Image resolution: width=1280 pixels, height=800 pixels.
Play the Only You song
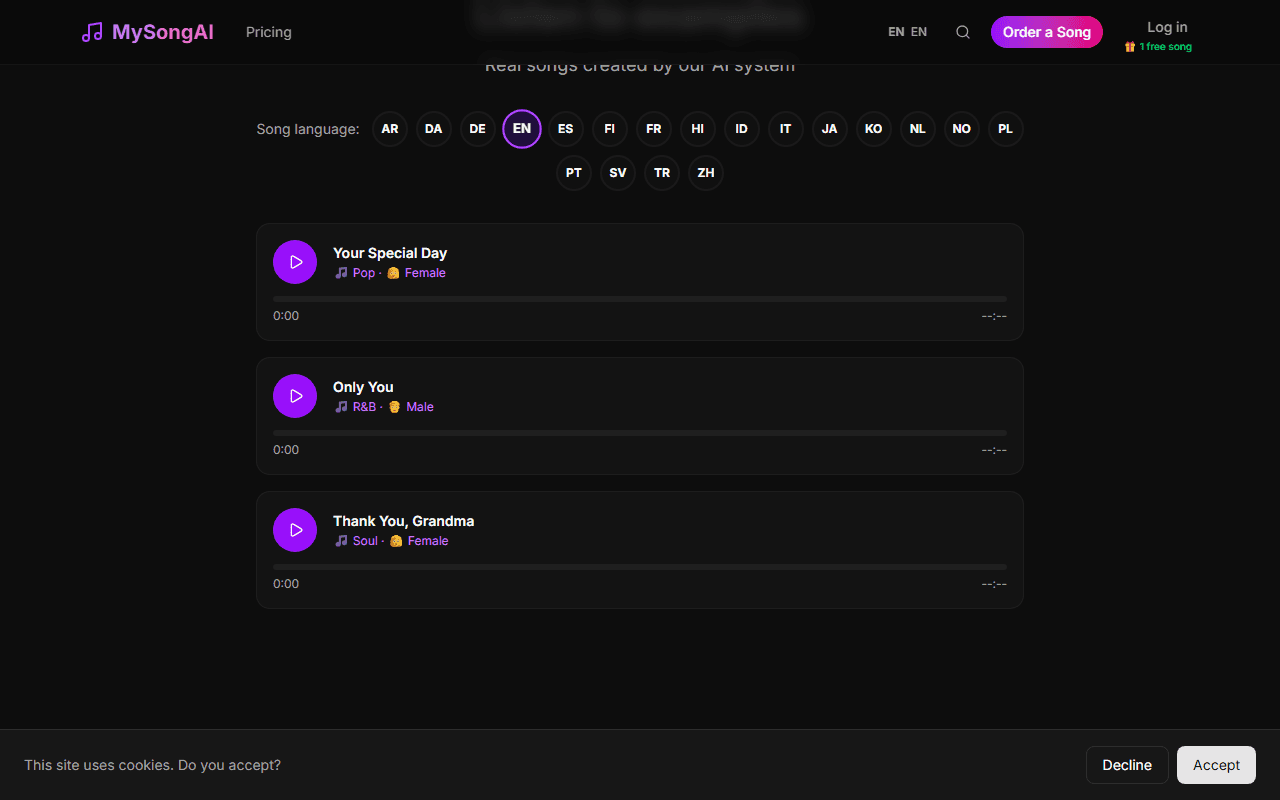coord(295,396)
